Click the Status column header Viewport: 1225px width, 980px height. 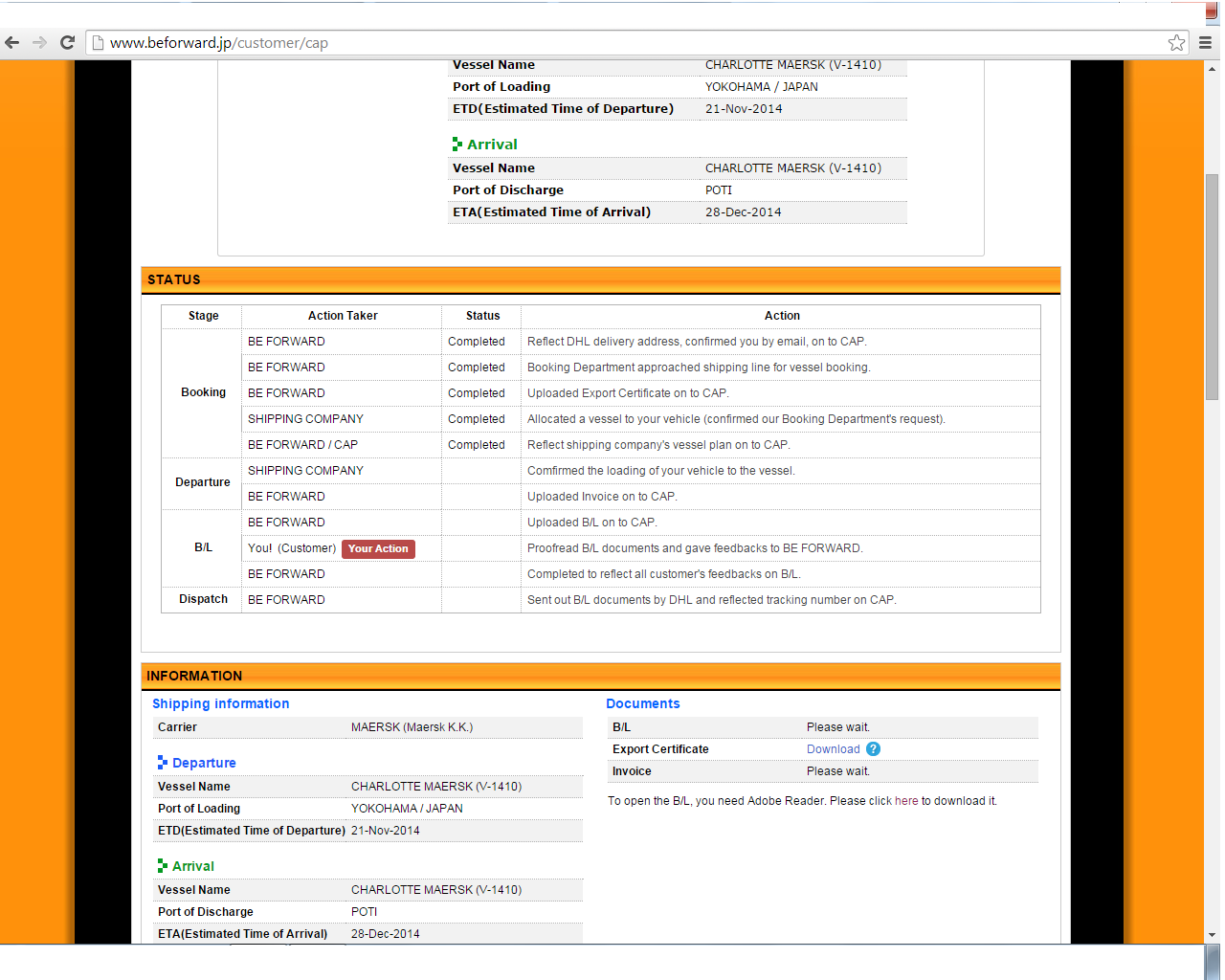coord(482,316)
